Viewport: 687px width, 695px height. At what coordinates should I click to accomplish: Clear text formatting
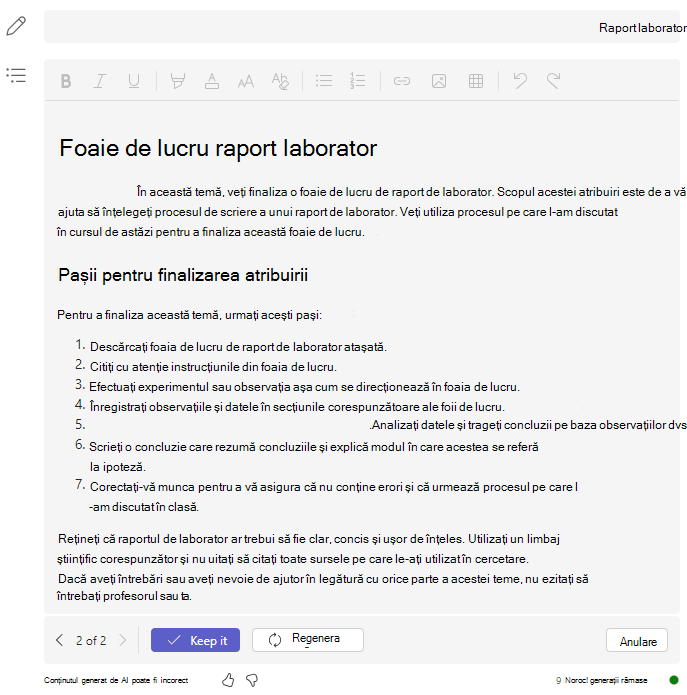[x=280, y=81]
